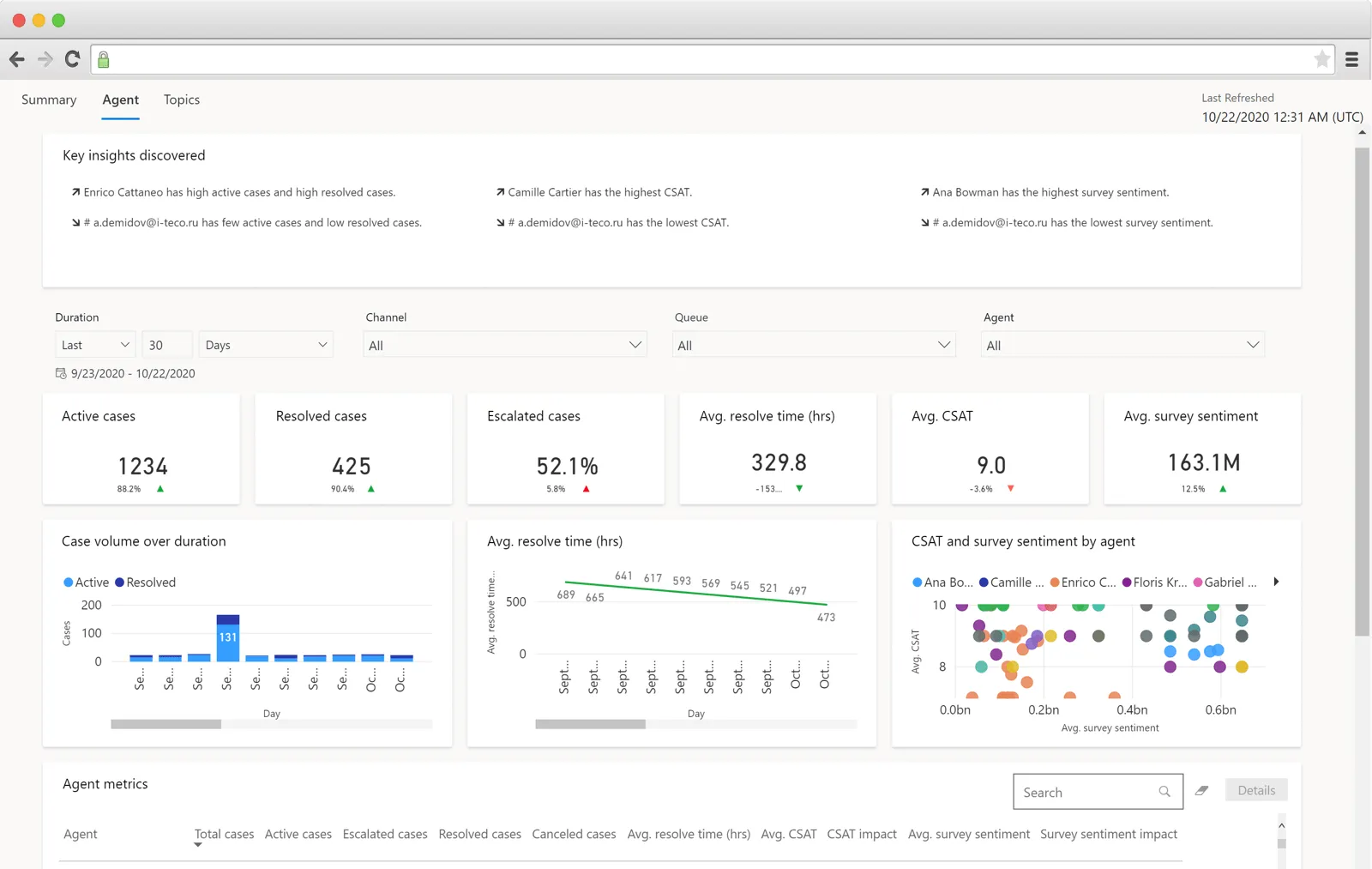Click the up-arrow icon next to Enrico Cattaneo insight
Viewport: 1372px width, 869px height.
click(x=75, y=192)
